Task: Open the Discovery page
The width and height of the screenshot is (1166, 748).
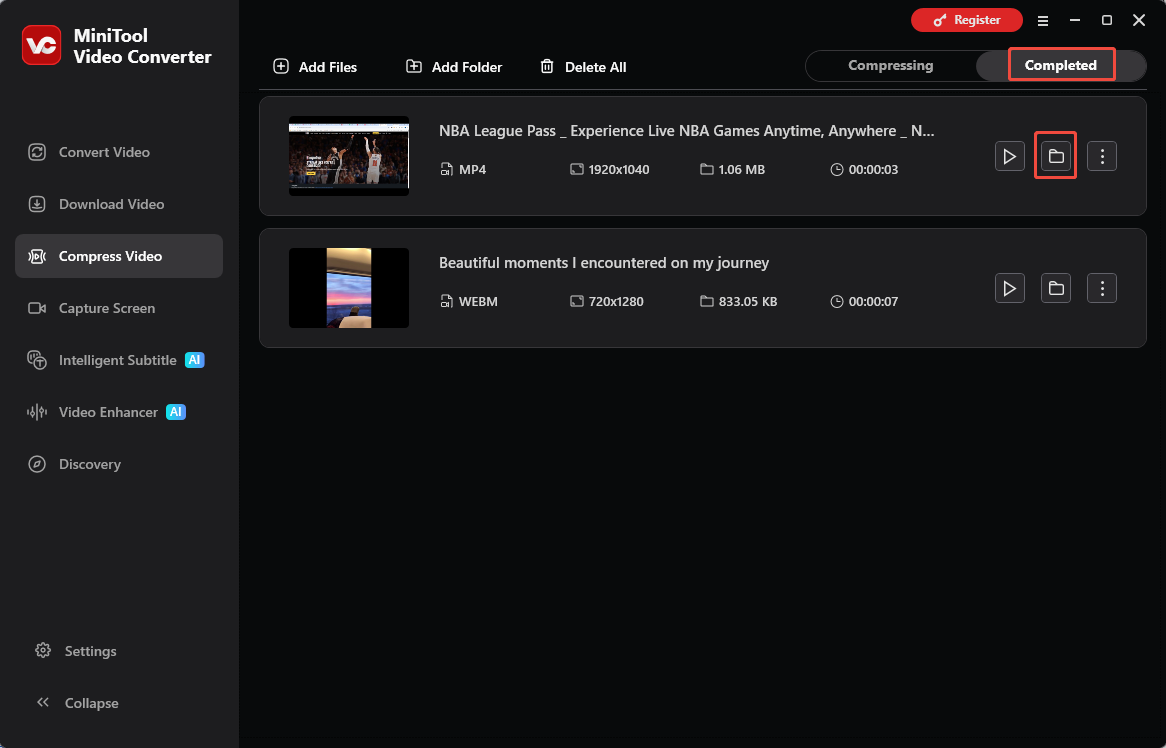Action: pyautogui.click(x=119, y=465)
